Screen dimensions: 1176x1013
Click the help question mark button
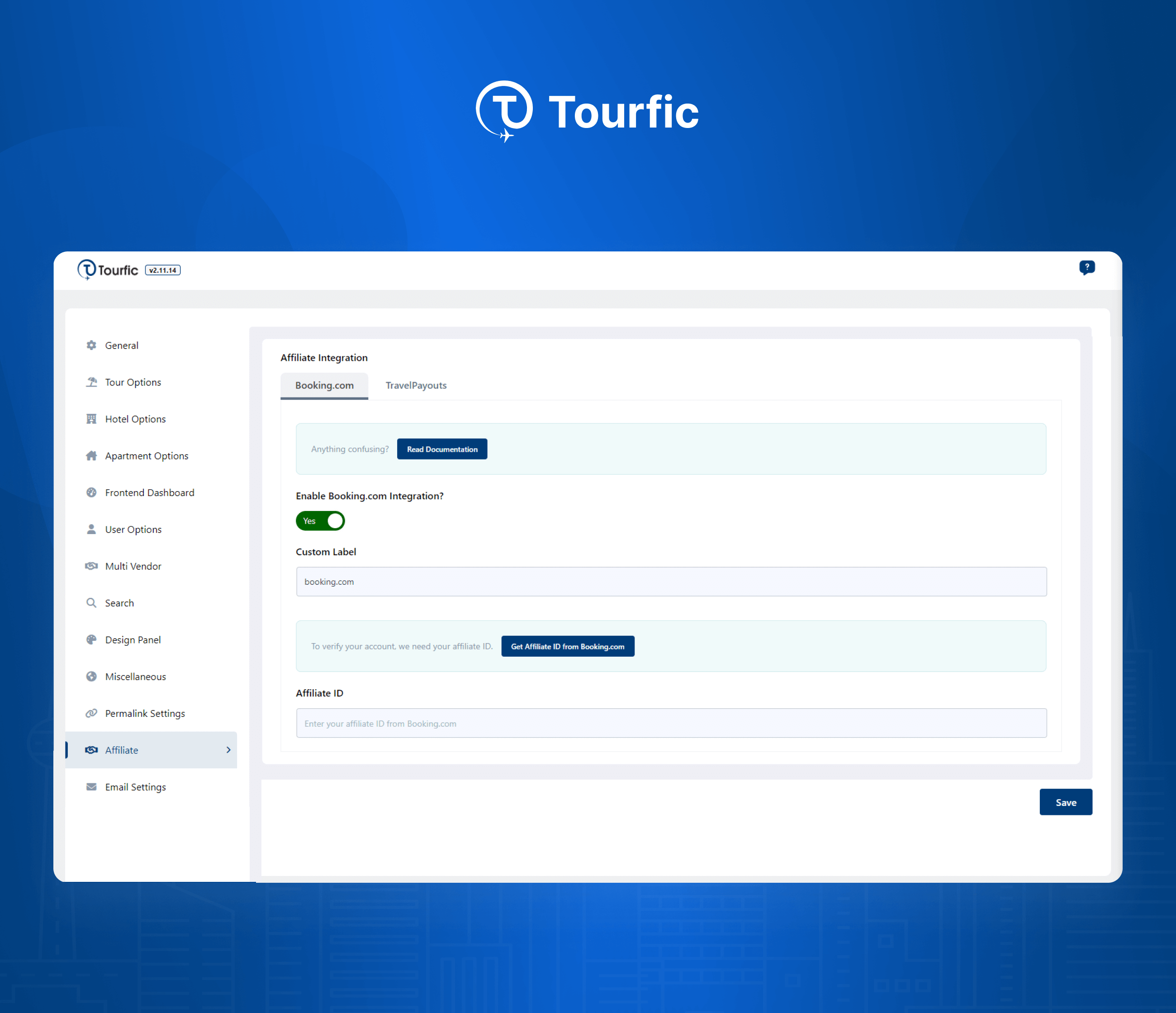[1087, 267]
